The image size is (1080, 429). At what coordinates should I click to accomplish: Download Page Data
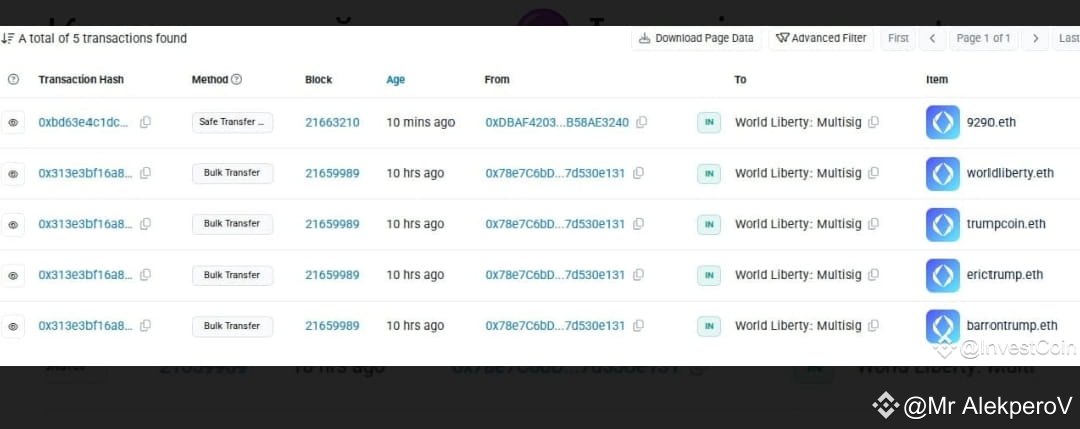coord(696,39)
